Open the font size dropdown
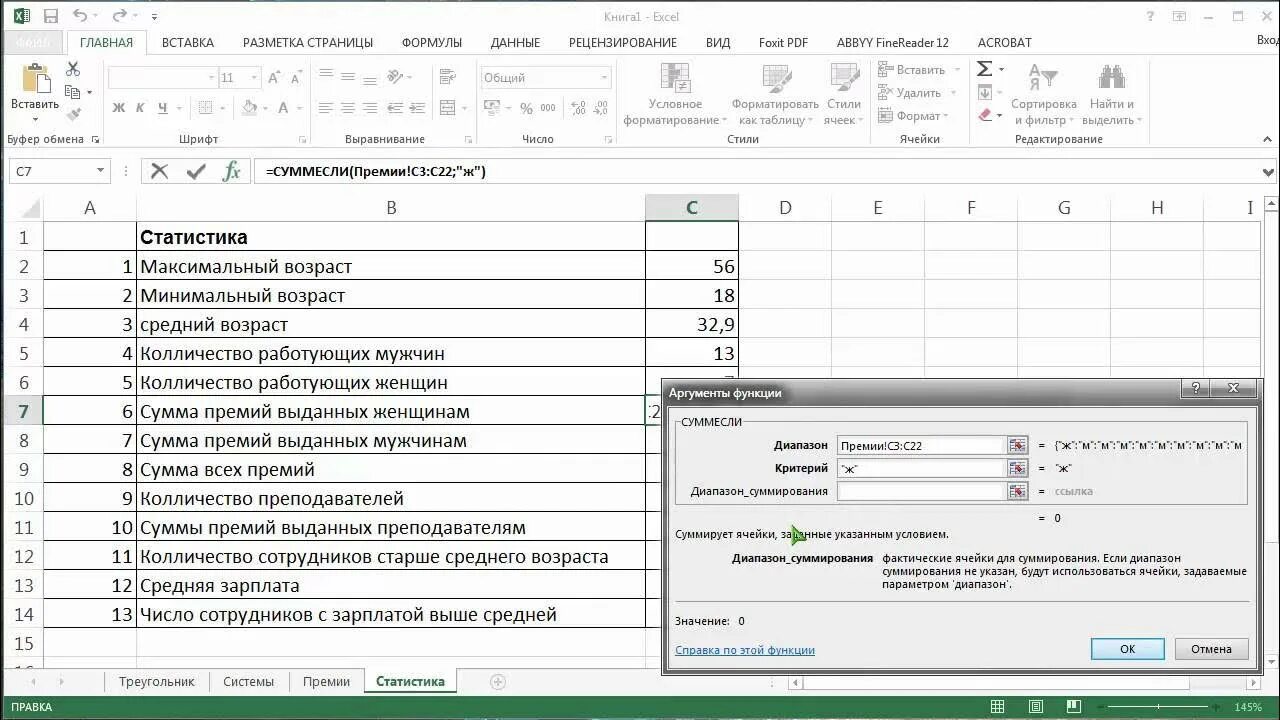 tap(256, 77)
